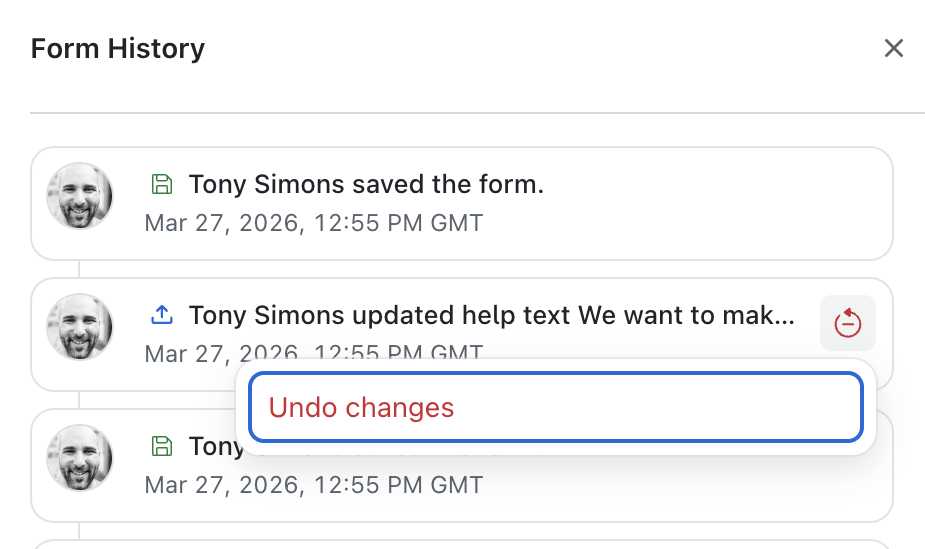The height and width of the screenshot is (549, 925).
Task: Click the partially visible card at the bottom
Action: pos(461,544)
